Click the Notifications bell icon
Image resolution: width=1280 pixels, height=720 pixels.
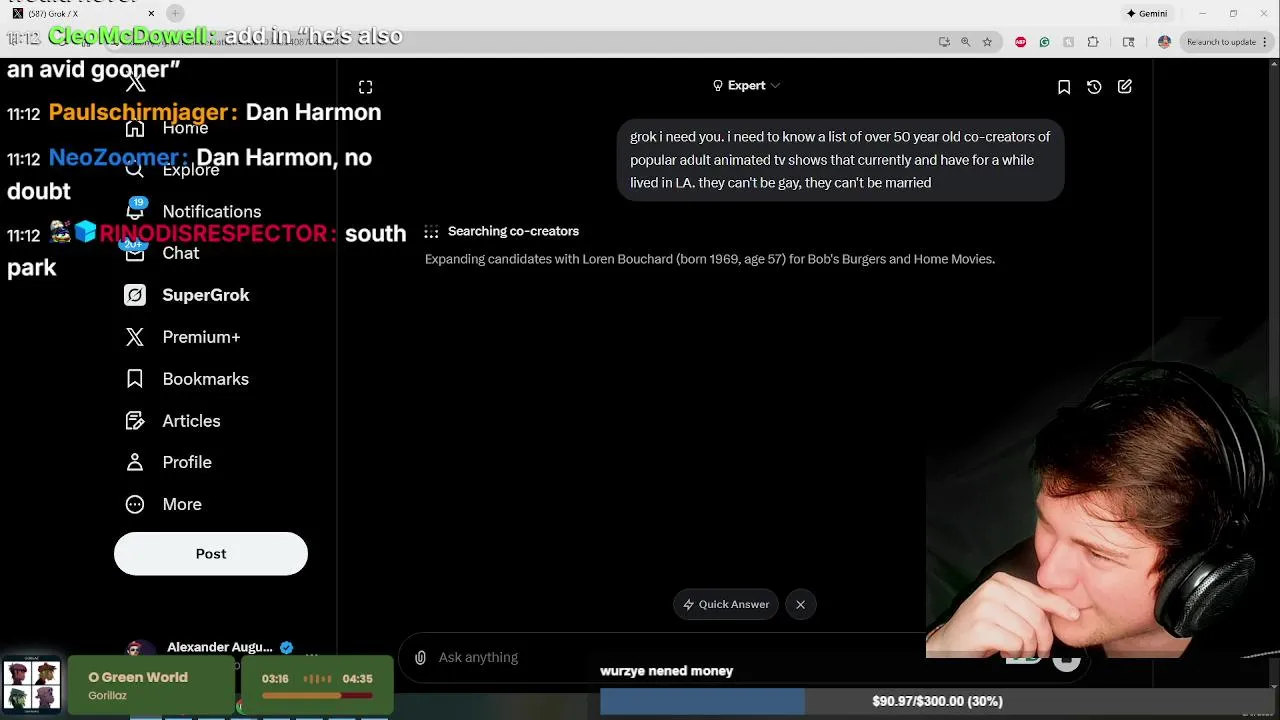click(x=135, y=211)
